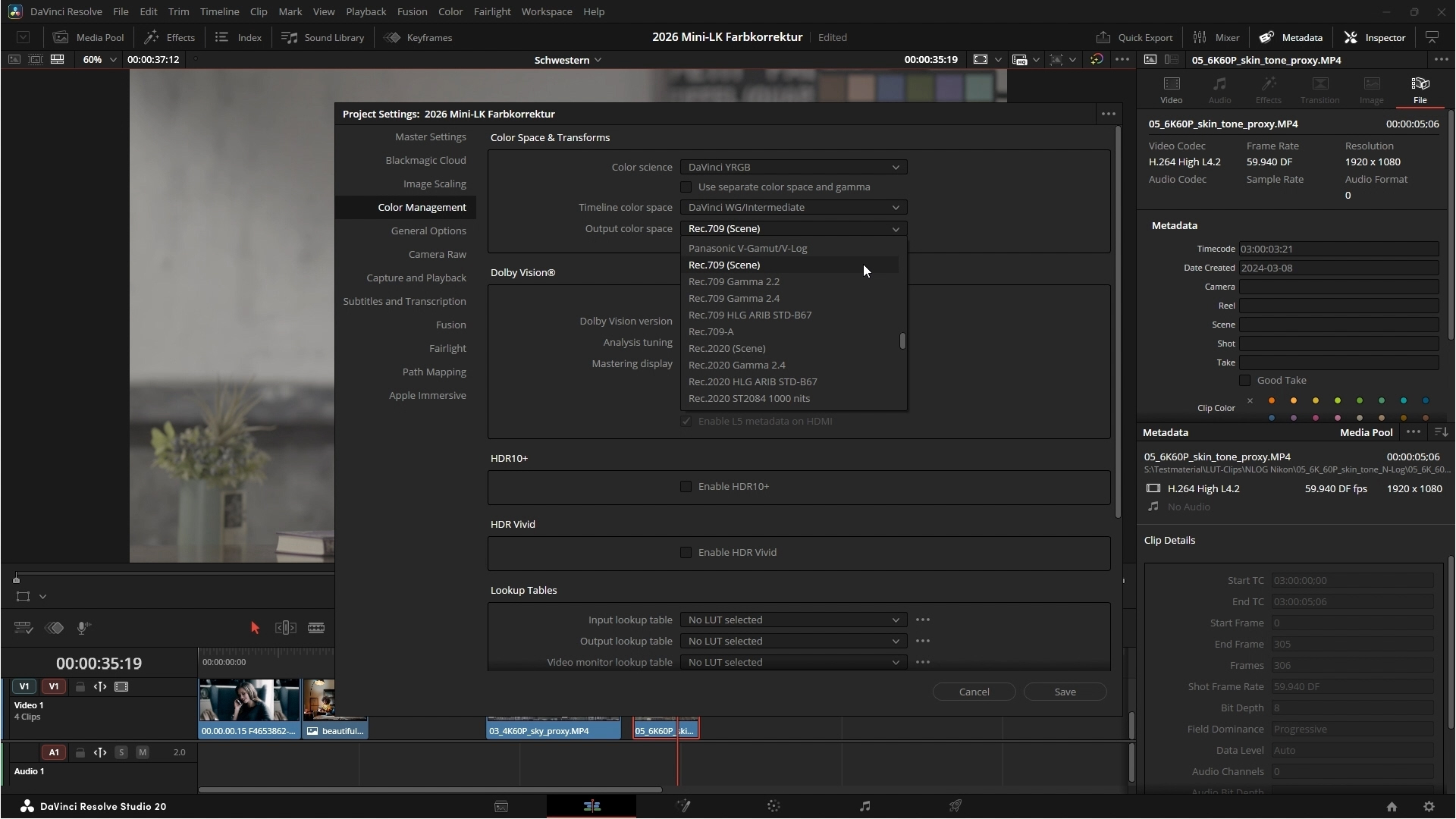Open the Fusion page icon
Screen dimensions: 1456x819
(682, 806)
